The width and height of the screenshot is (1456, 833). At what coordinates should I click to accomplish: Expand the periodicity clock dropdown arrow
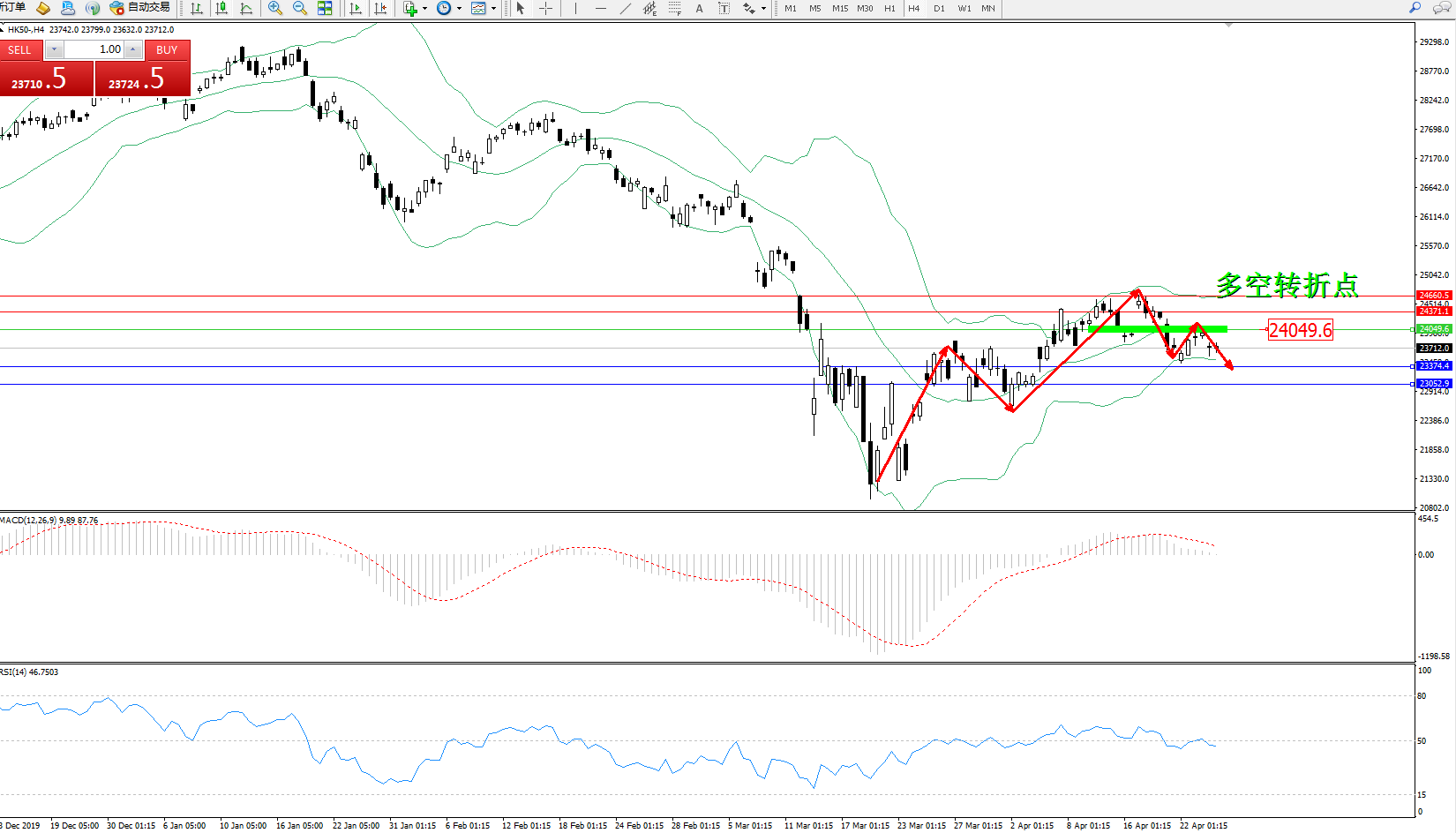[459, 9]
